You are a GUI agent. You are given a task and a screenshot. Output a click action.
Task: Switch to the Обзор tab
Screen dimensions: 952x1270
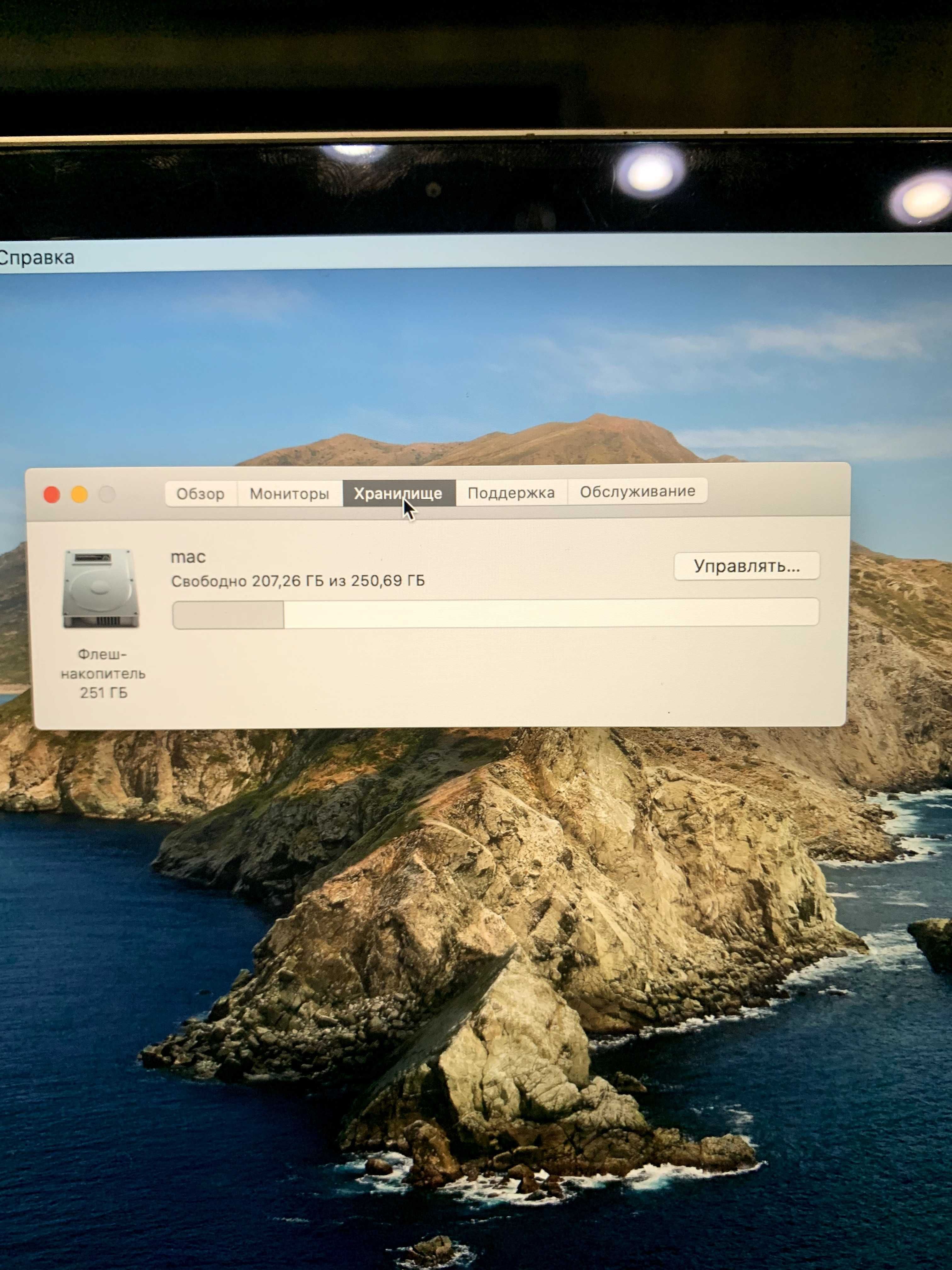point(201,494)
